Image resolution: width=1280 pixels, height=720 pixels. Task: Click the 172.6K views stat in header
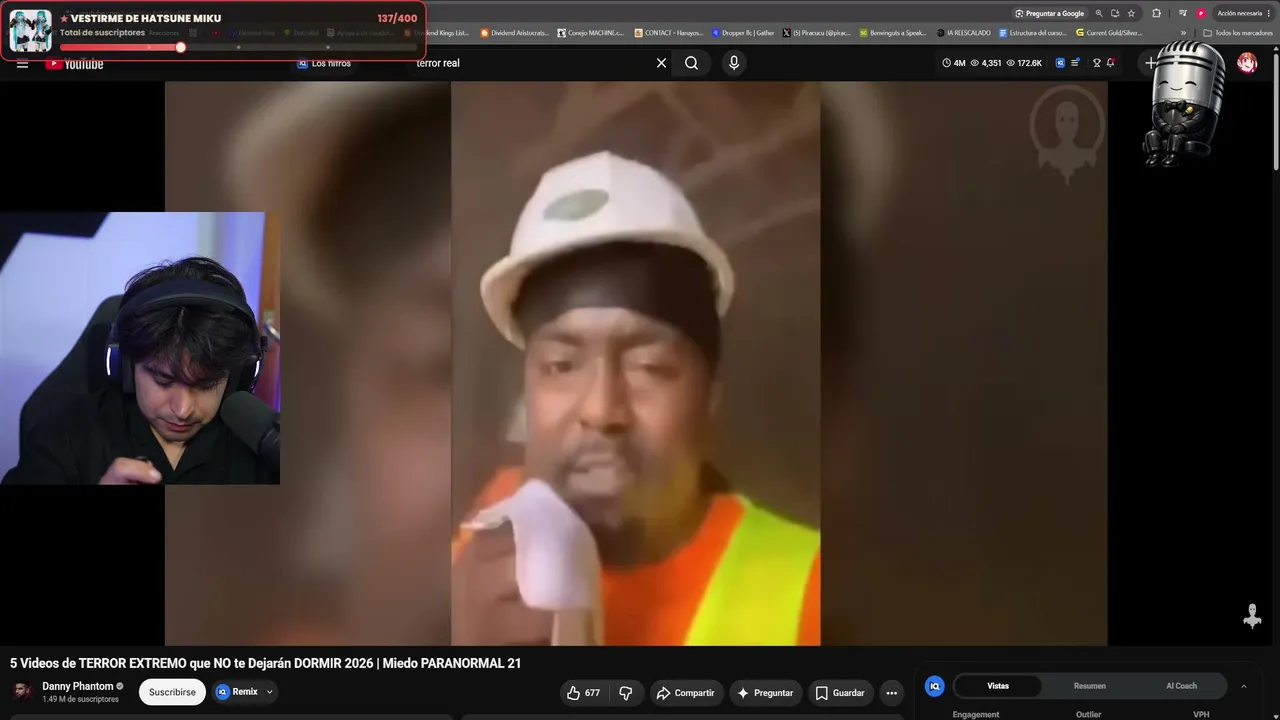click(x=1023, y=63)
